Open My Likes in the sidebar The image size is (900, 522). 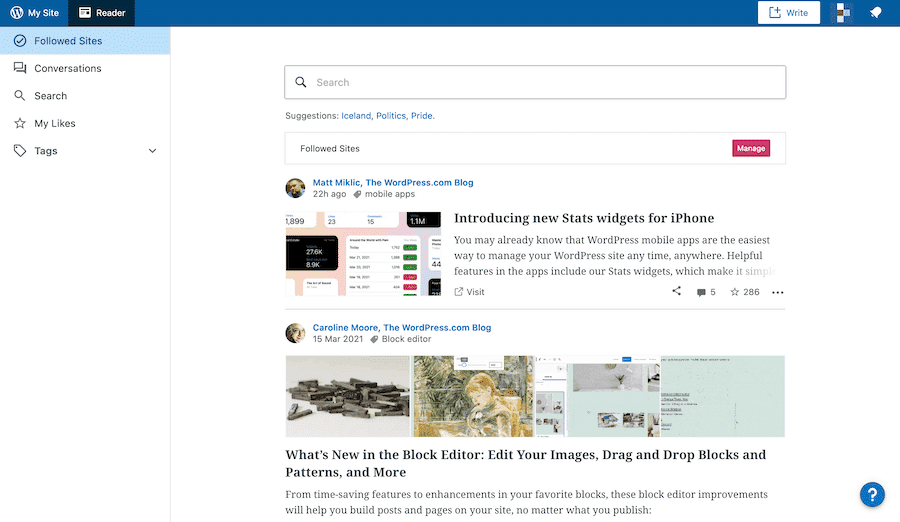click(x=54, y=123)
